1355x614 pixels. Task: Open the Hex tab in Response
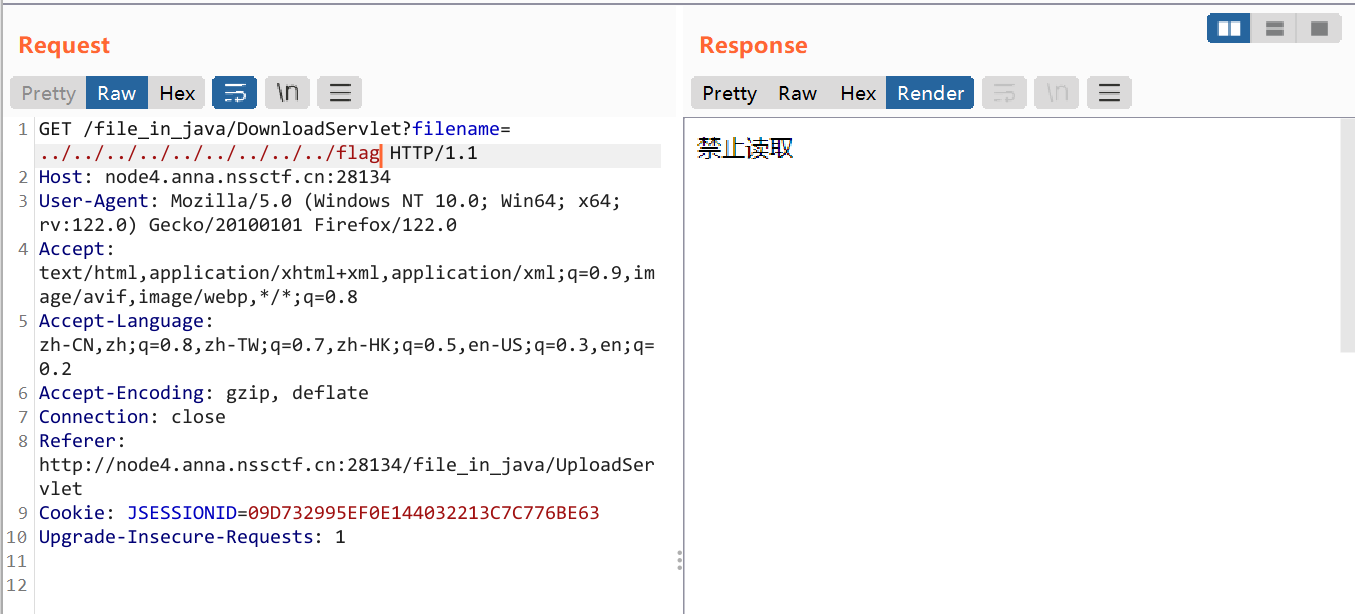click(x=858, y=93)
